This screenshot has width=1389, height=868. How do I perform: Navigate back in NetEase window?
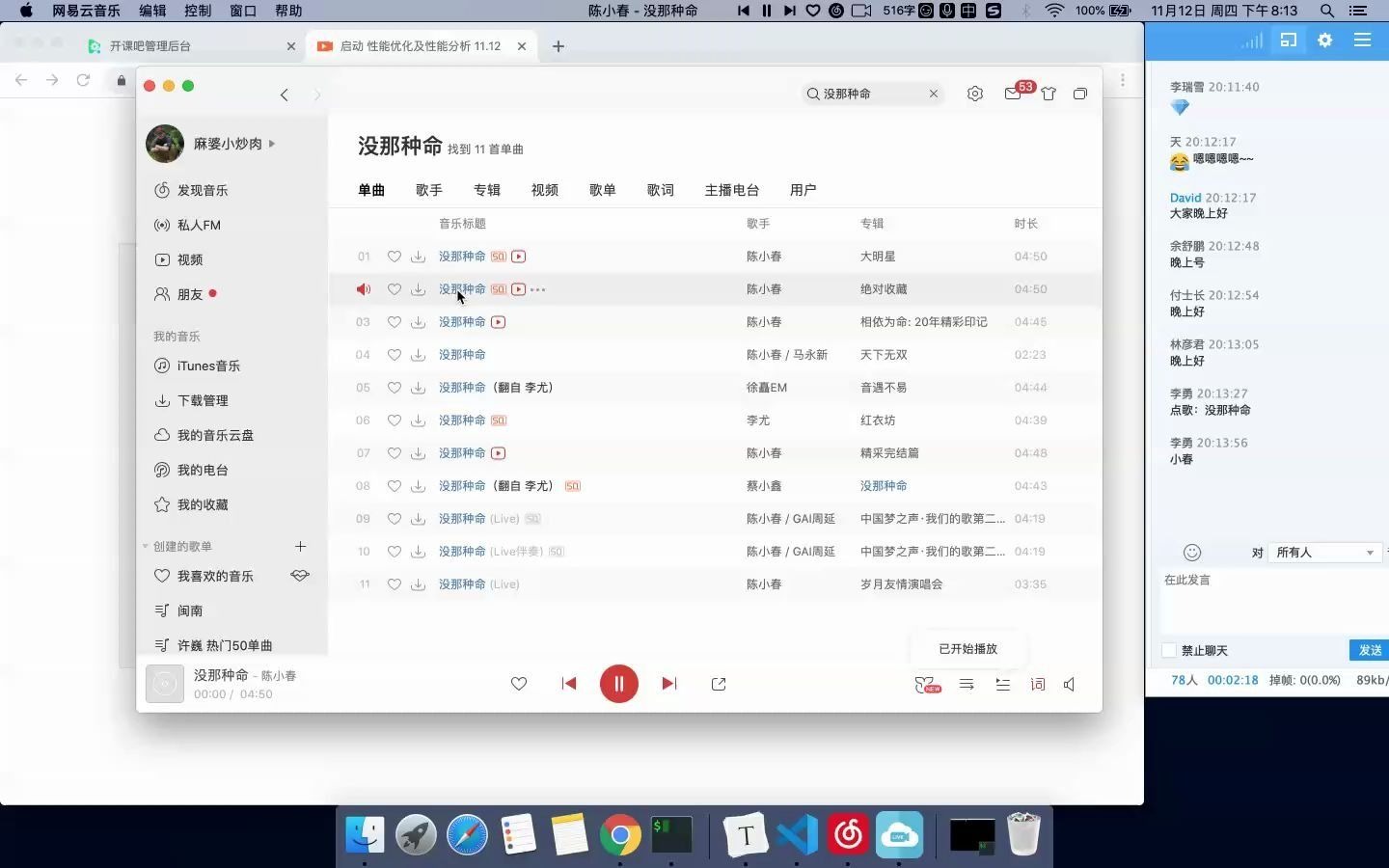[x=285, y=95]
